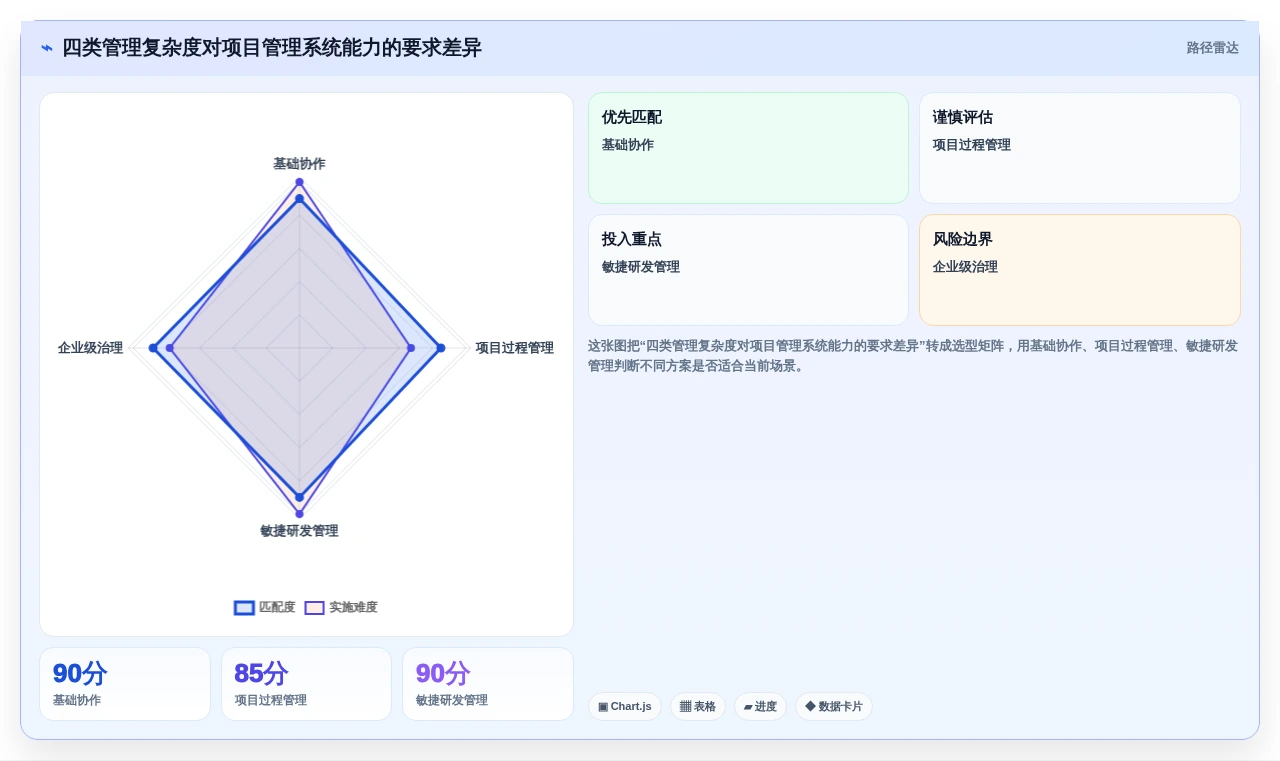This screenshot has height=761, width=1280.
Task: Click the 敏捷研发管理 text in 投入重点 card
Action: [x=640, y=267]
